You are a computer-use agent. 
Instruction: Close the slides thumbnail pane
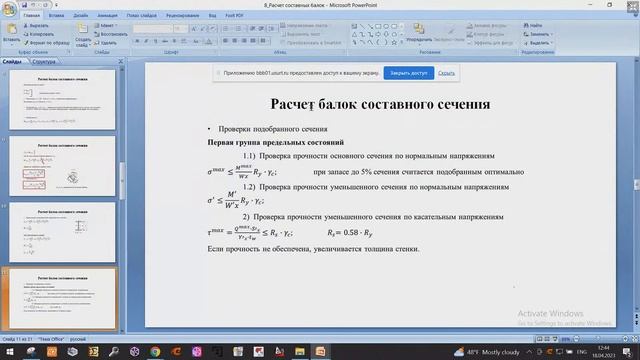[120, 62]
